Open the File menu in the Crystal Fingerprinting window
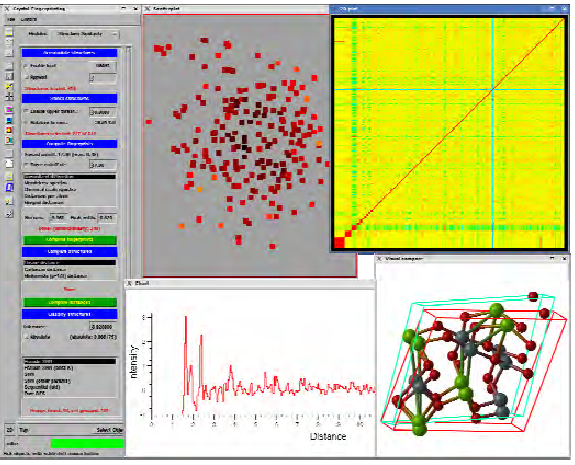575x465 pixels. pyautogui.click(x=11, y=19)
